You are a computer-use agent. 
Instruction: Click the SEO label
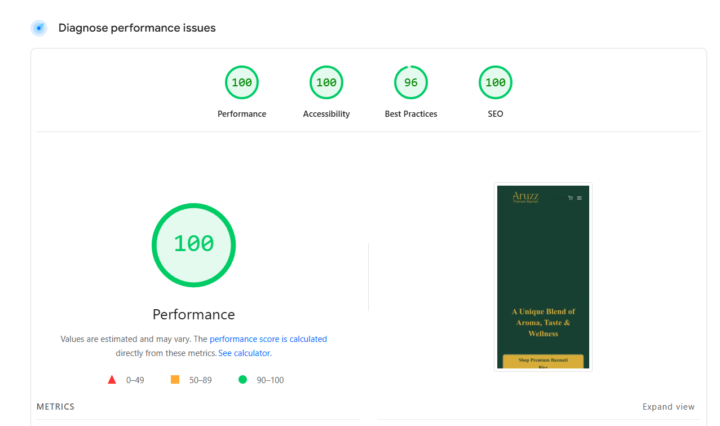(x=495, y=114)
